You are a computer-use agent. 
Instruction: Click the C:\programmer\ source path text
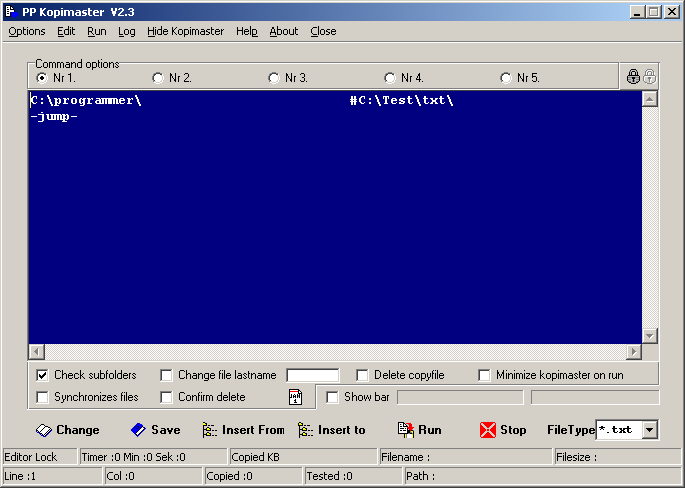tap(86, 100)
